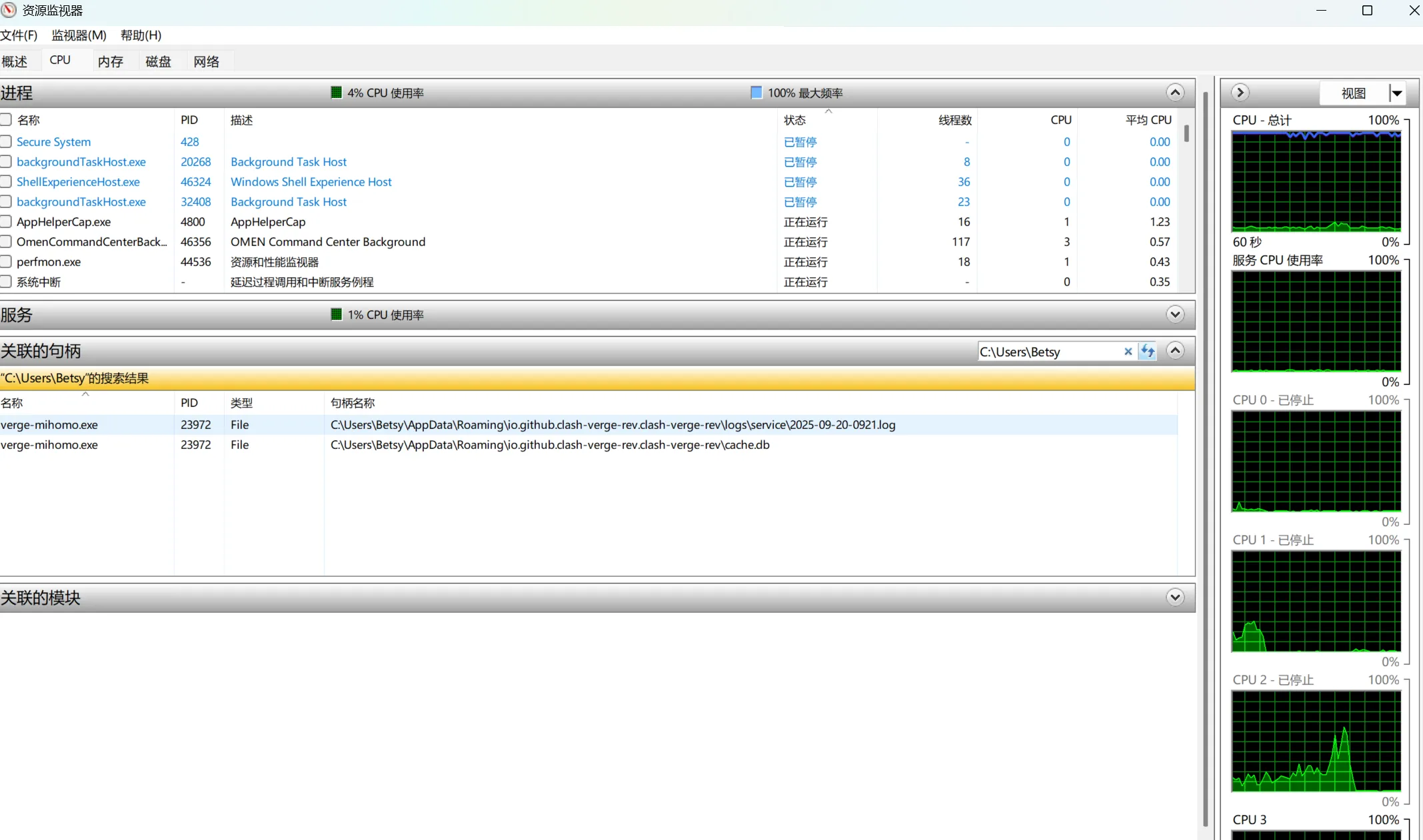The image size is (1423, 840).
Task: Open the 监视器(M) menu
Action: (79, 35)
